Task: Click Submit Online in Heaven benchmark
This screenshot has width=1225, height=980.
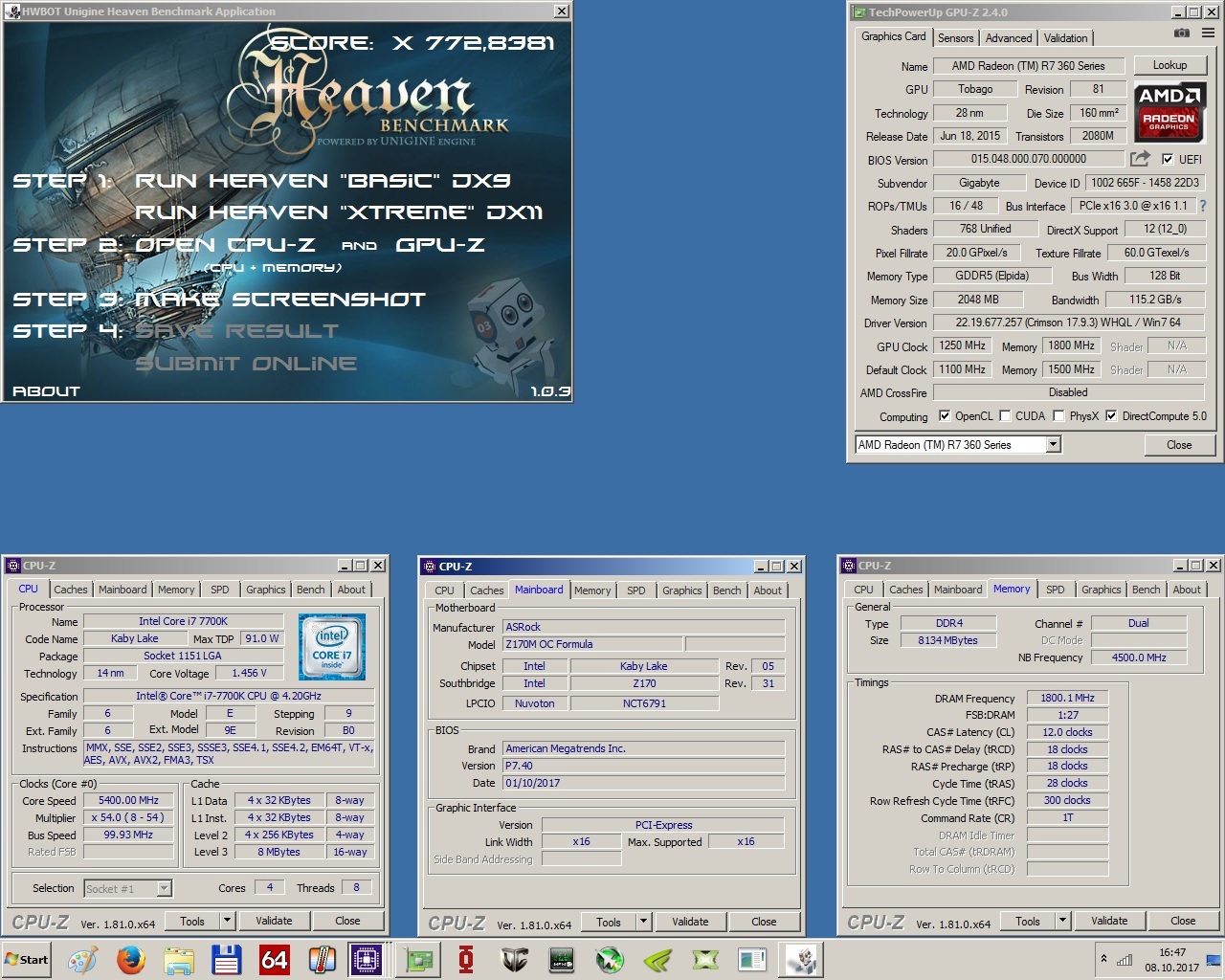Action: pyautogui.click(x=246, y=364)
